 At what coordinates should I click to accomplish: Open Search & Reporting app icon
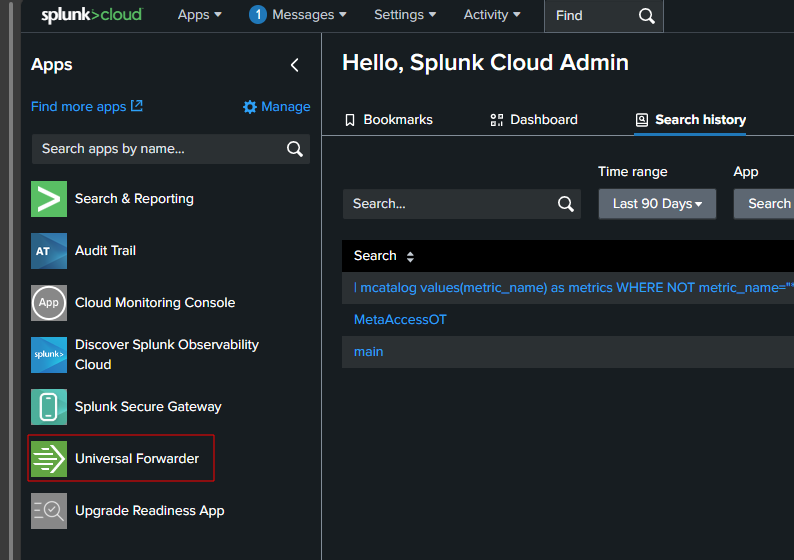tap(49, 199)
